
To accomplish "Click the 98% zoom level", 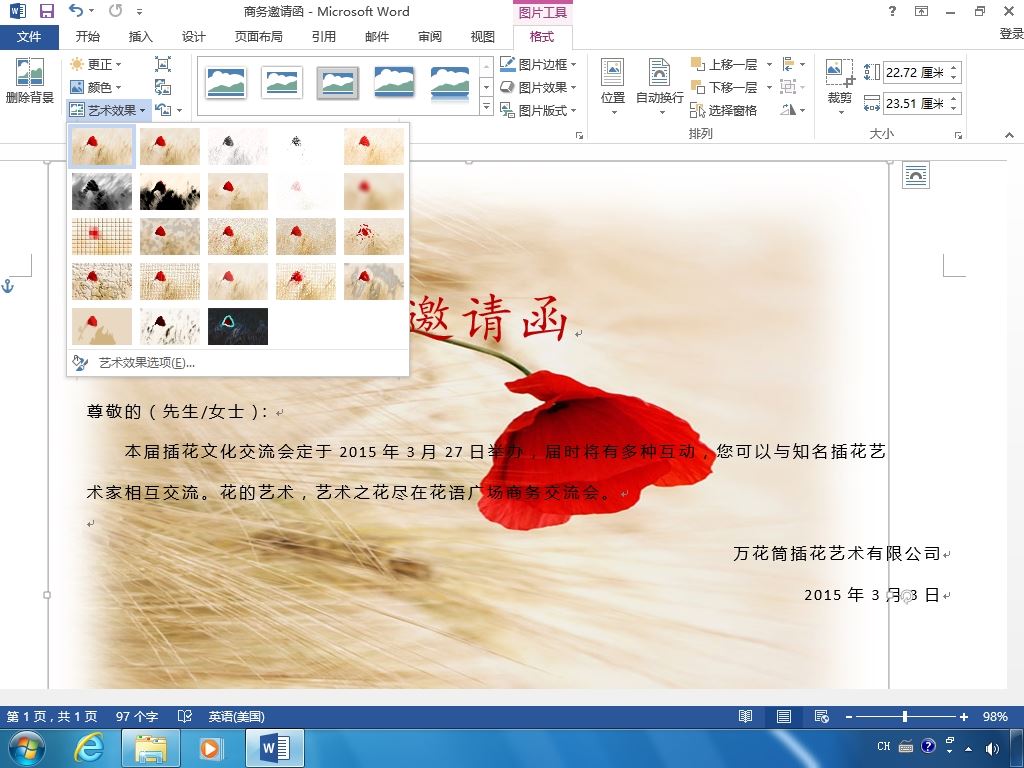I will (x=995, y=716).
